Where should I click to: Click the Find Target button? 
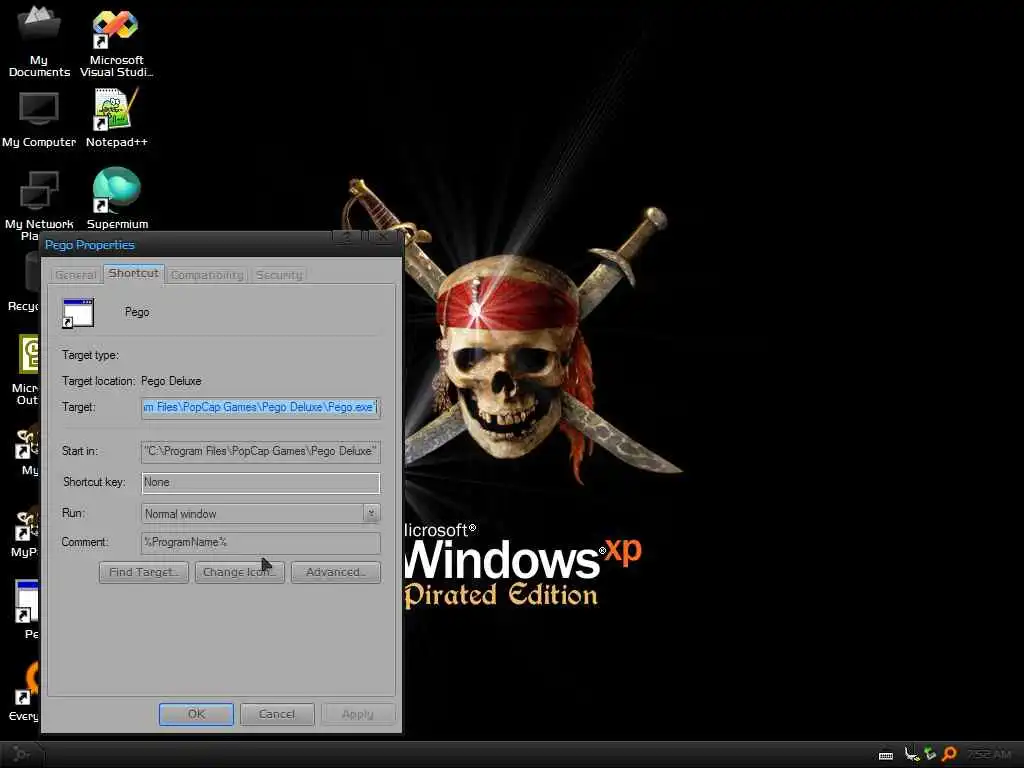click(144, 572)
